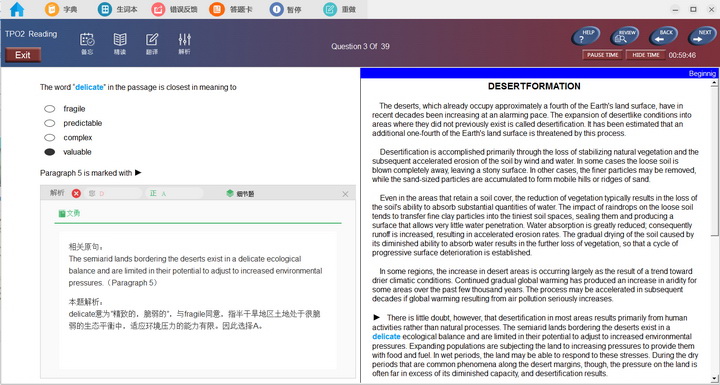720x385 pixels.
Task: Click the passage scrollbar up arrow
Action: (x=714, y=83)
